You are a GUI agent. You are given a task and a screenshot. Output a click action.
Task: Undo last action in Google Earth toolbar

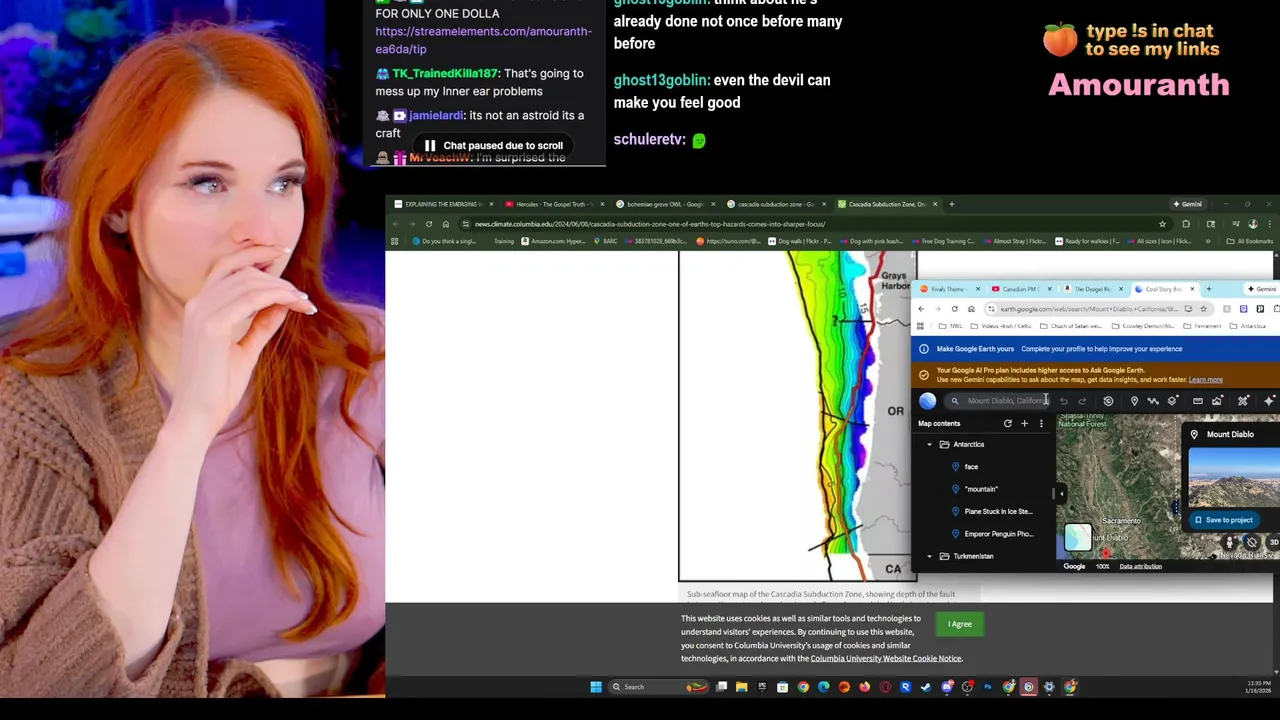tap(1064, 401)
